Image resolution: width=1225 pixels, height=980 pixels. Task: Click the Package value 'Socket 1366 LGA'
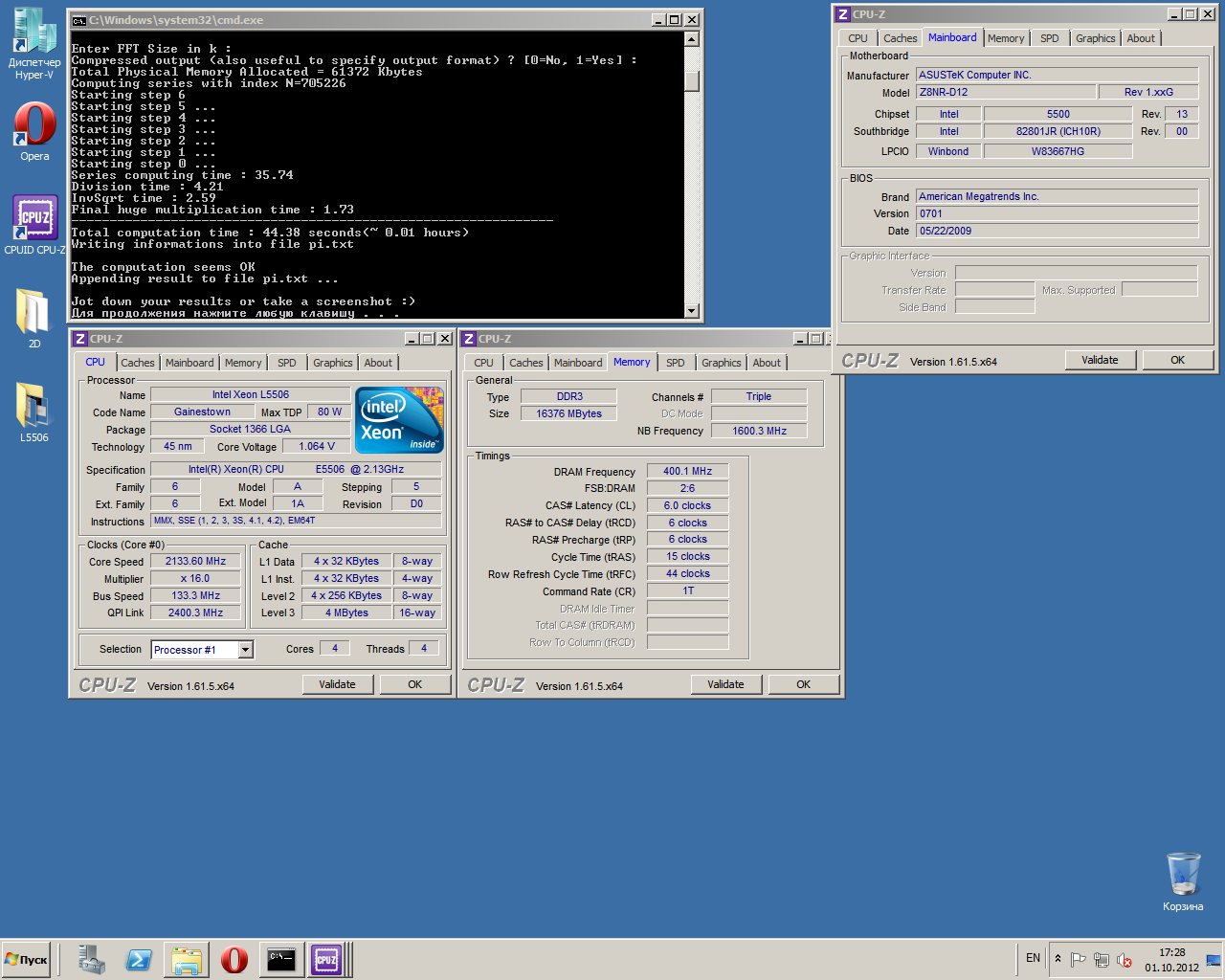coord(251,429)
